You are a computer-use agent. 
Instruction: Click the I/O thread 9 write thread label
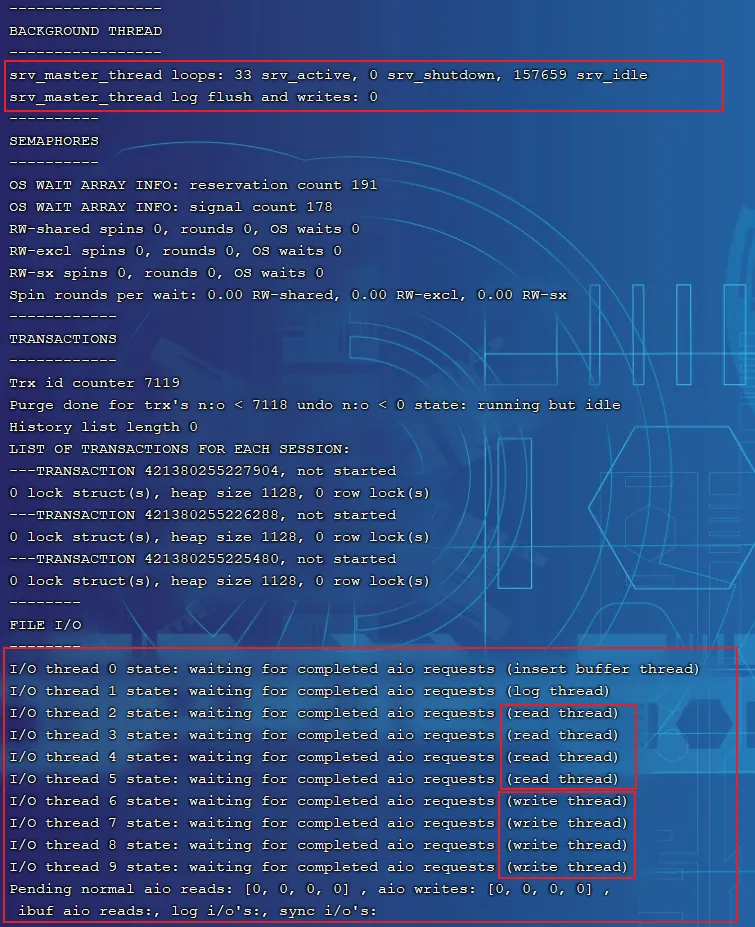[x=567, y=867]
